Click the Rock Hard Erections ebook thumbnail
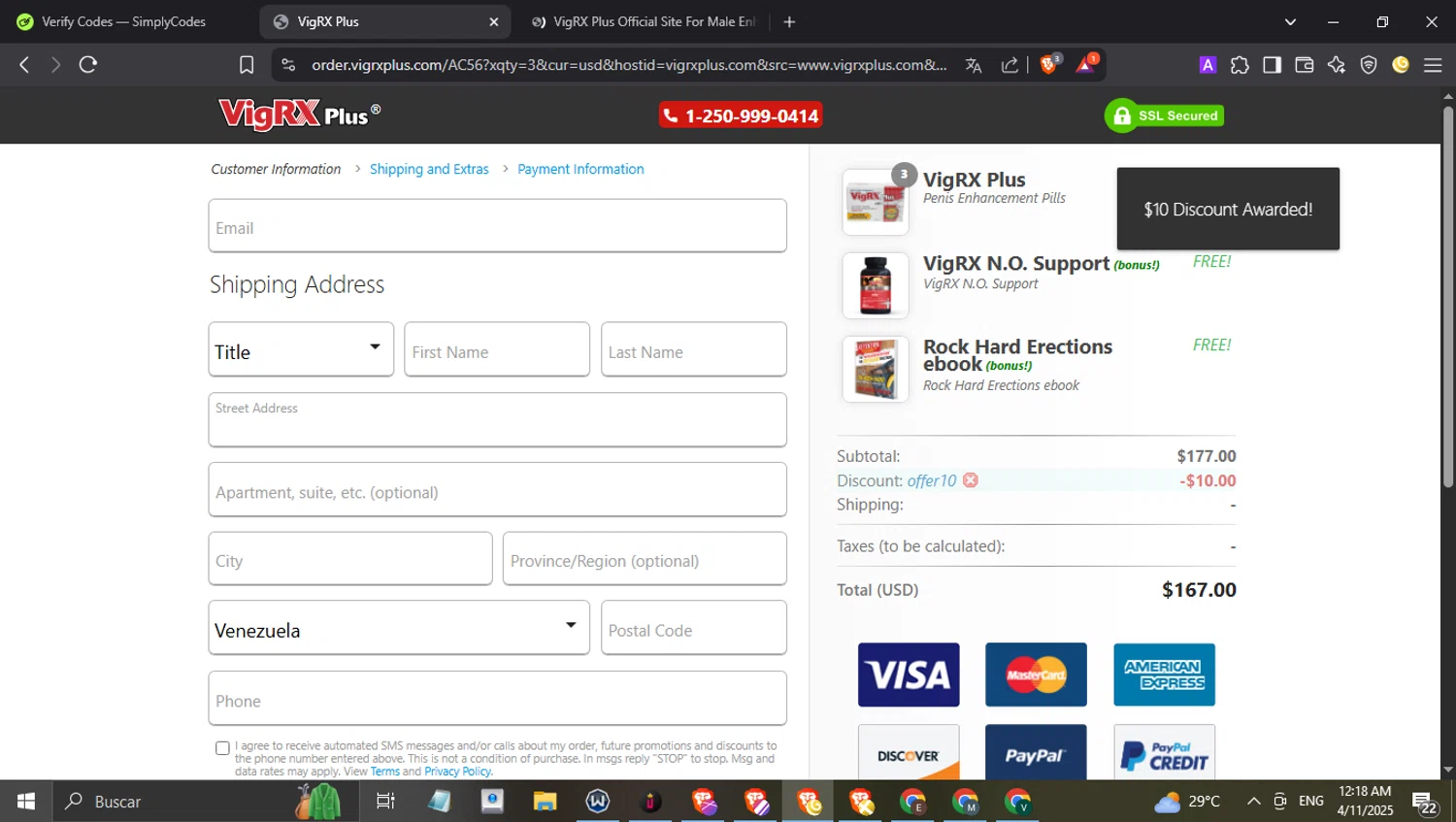The height and width of the screenshot is (822, 1456). click(876, 369)
